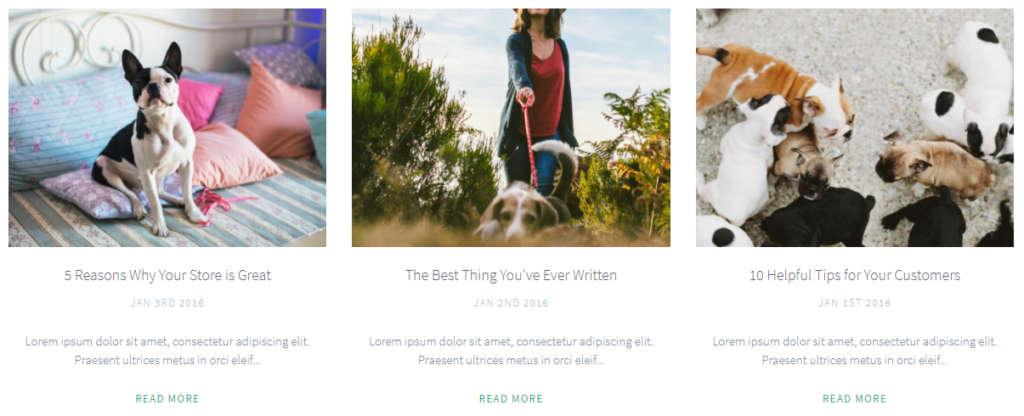Open '10 Helpful Tips for Your Customers'
1024x416 pixels.
(854, 276)
